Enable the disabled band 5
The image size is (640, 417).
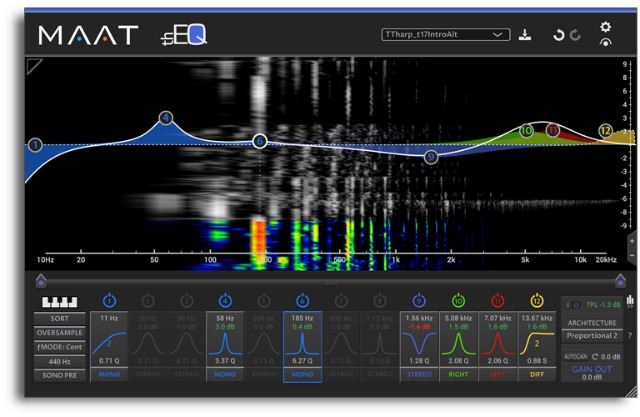coord(264,301)
